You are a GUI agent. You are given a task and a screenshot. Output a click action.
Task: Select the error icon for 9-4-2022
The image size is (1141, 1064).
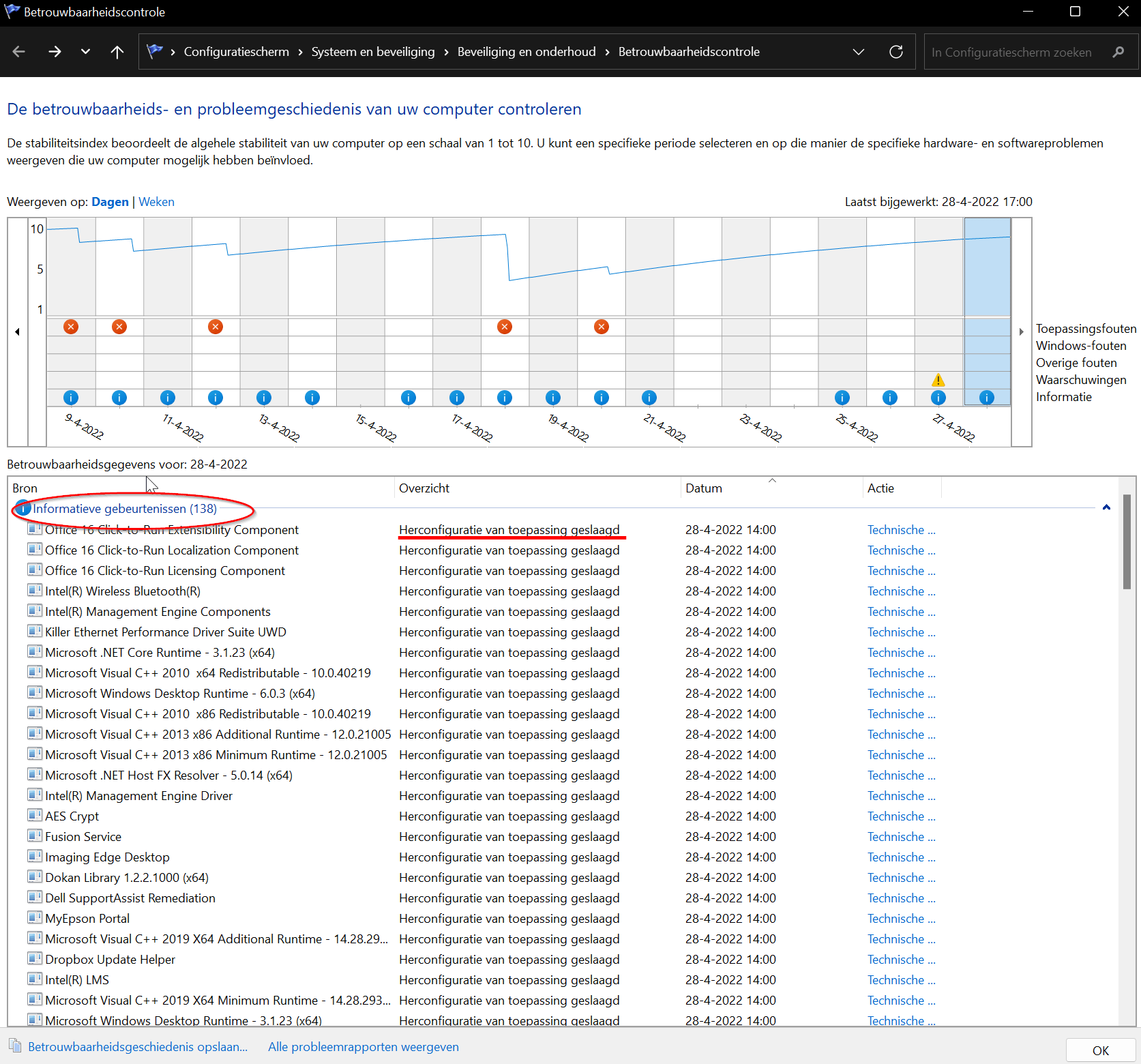(71, 327)
